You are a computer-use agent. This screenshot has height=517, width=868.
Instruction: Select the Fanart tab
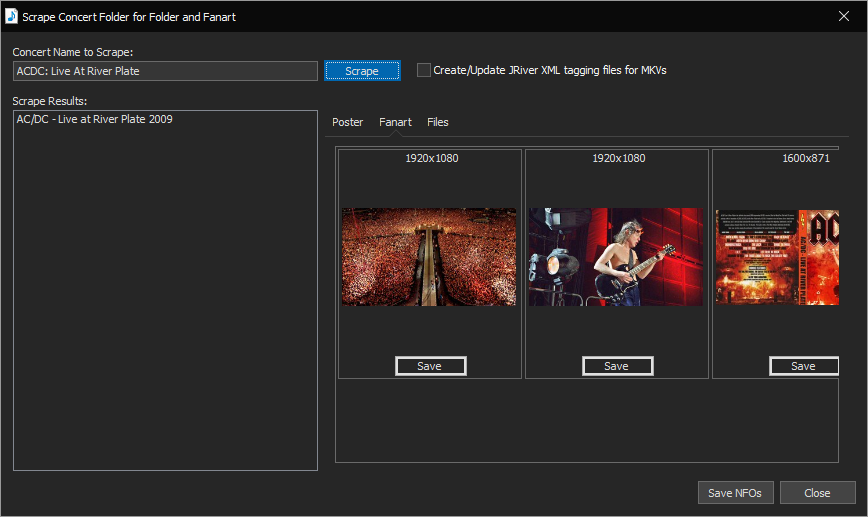click(x=395, y=122)
